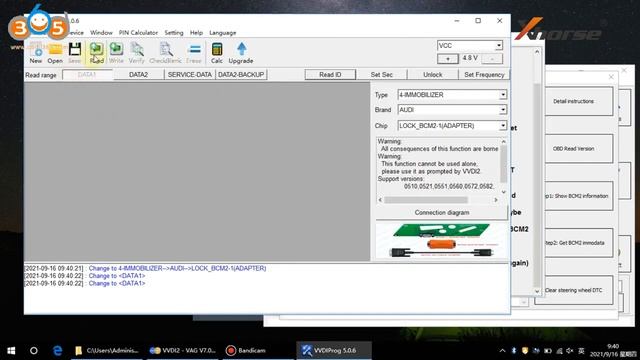
Task: Click the 4.8 V voltage value
Action: 470,58
